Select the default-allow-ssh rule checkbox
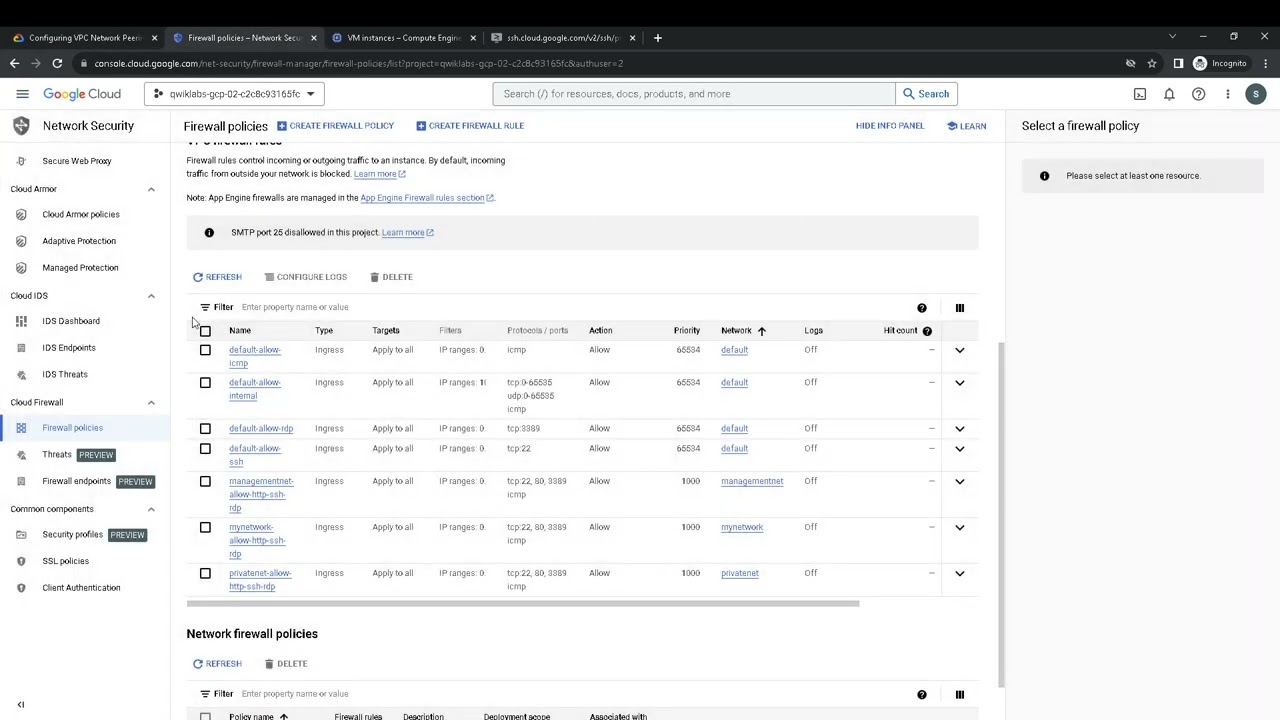The height and width of the screenshot is (720, 1280). coord(205,449)
